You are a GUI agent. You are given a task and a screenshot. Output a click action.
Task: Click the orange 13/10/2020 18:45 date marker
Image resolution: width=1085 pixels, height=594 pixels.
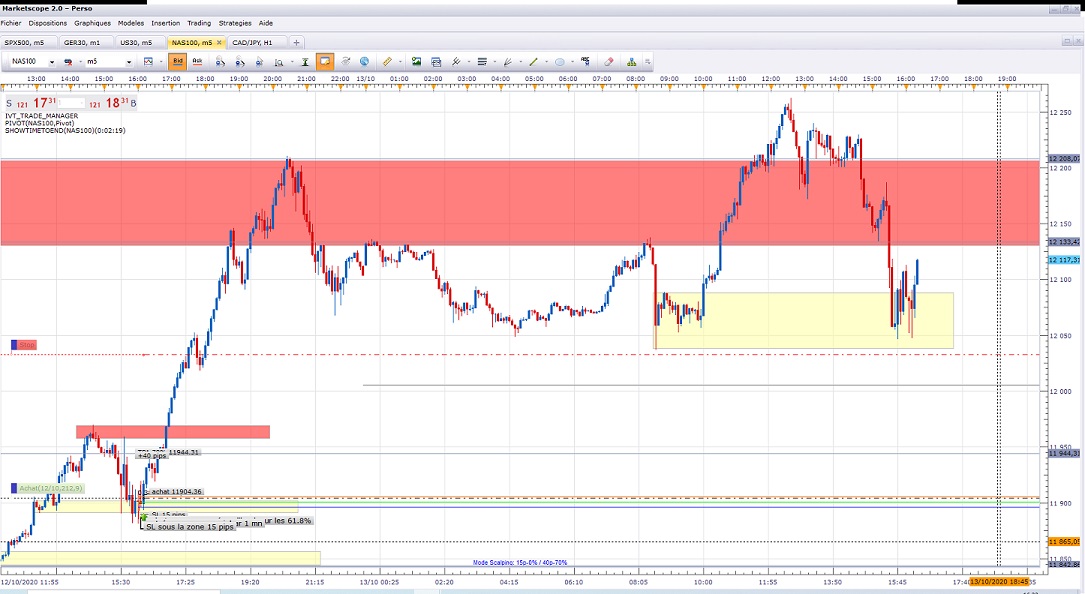(999, 582)
